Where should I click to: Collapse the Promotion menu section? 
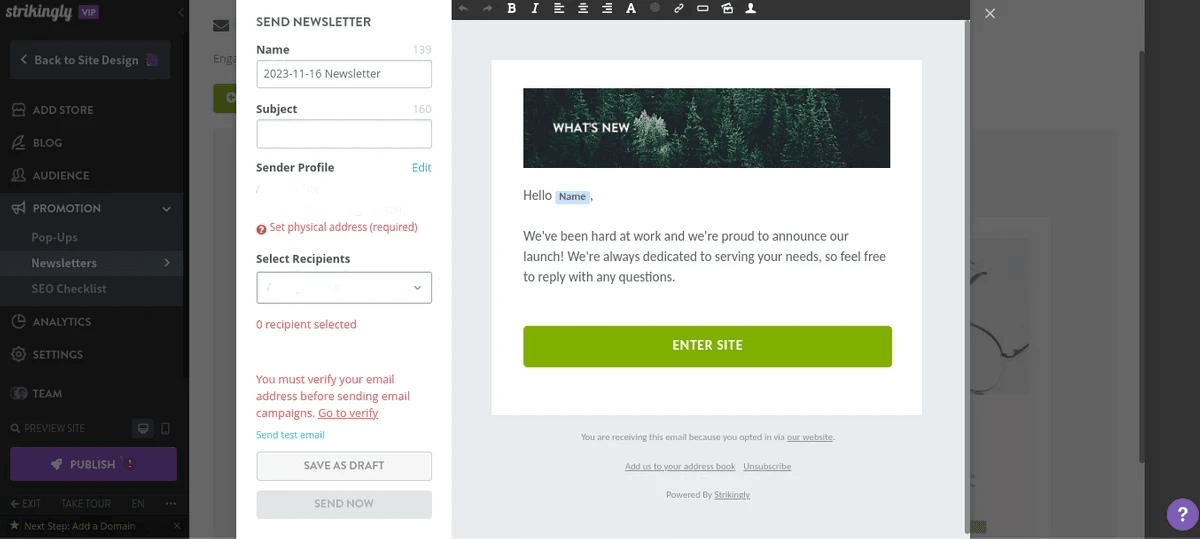(166, 209)
